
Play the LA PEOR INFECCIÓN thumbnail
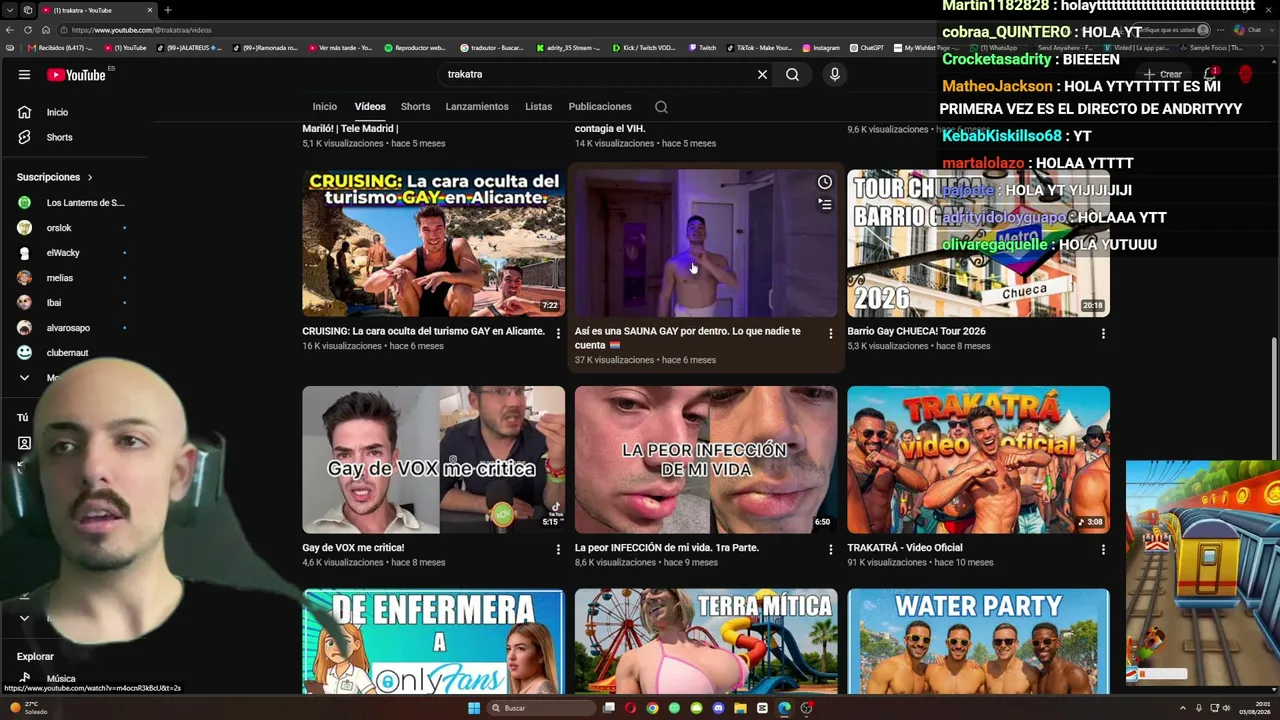706,460
